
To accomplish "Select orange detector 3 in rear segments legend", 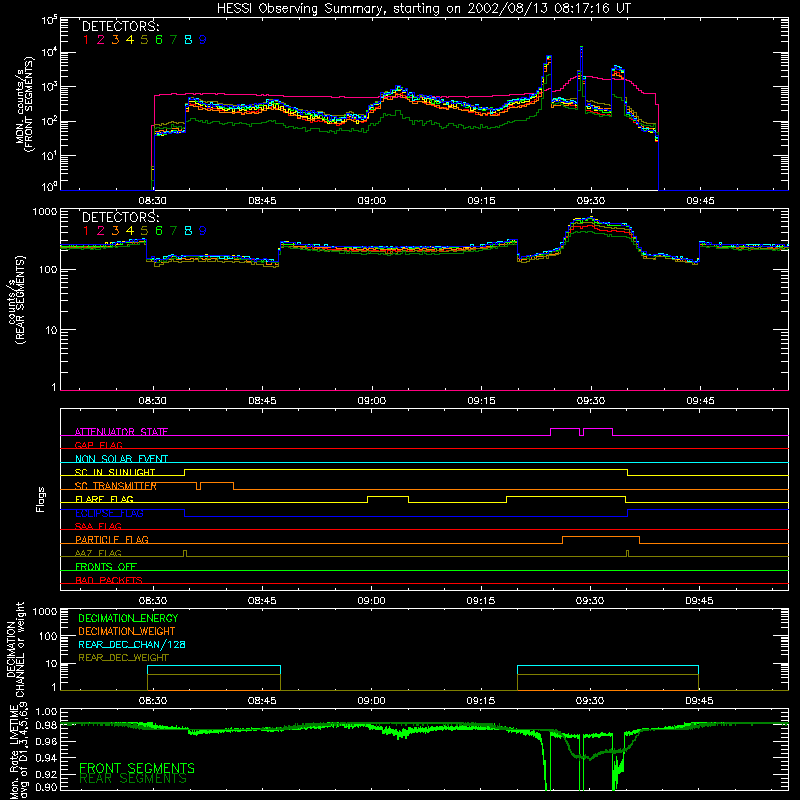I will pos(115,231).
